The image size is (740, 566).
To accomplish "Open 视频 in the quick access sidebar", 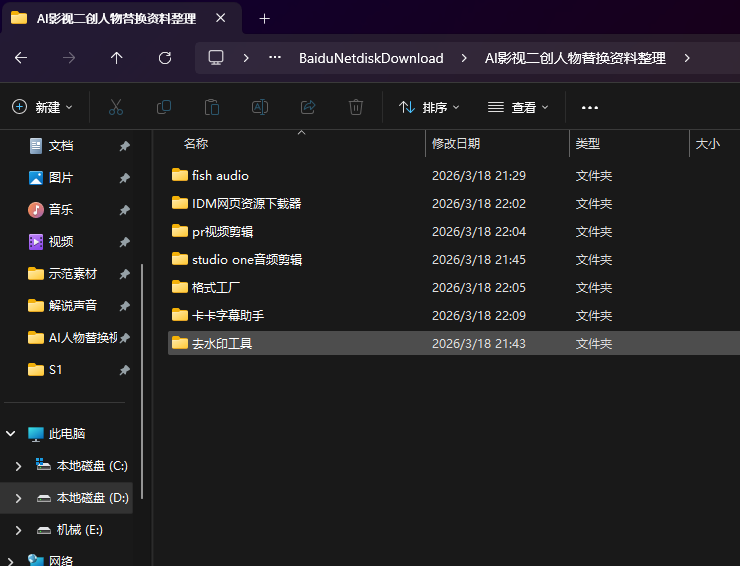I will point(61,241).
